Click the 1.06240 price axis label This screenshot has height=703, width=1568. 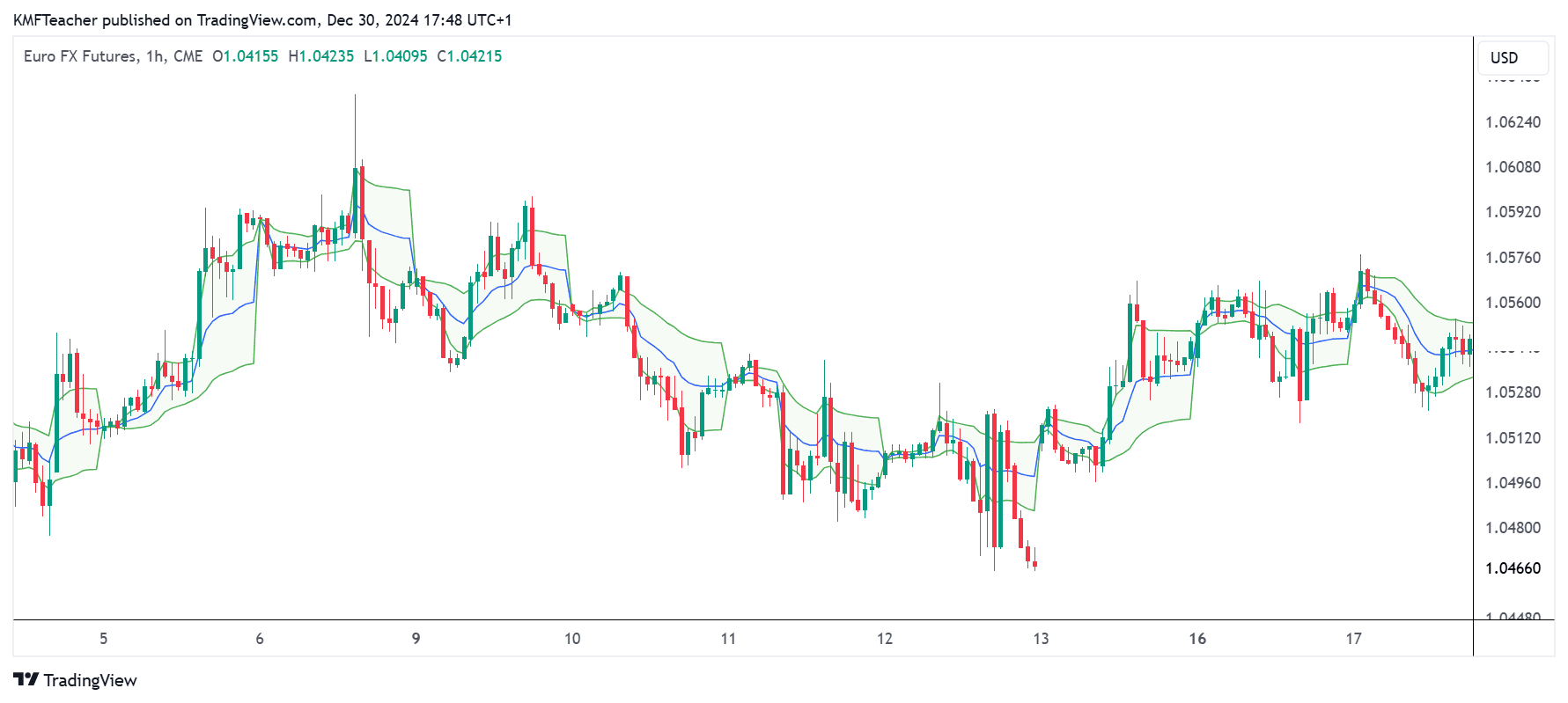pos(1513,122)
